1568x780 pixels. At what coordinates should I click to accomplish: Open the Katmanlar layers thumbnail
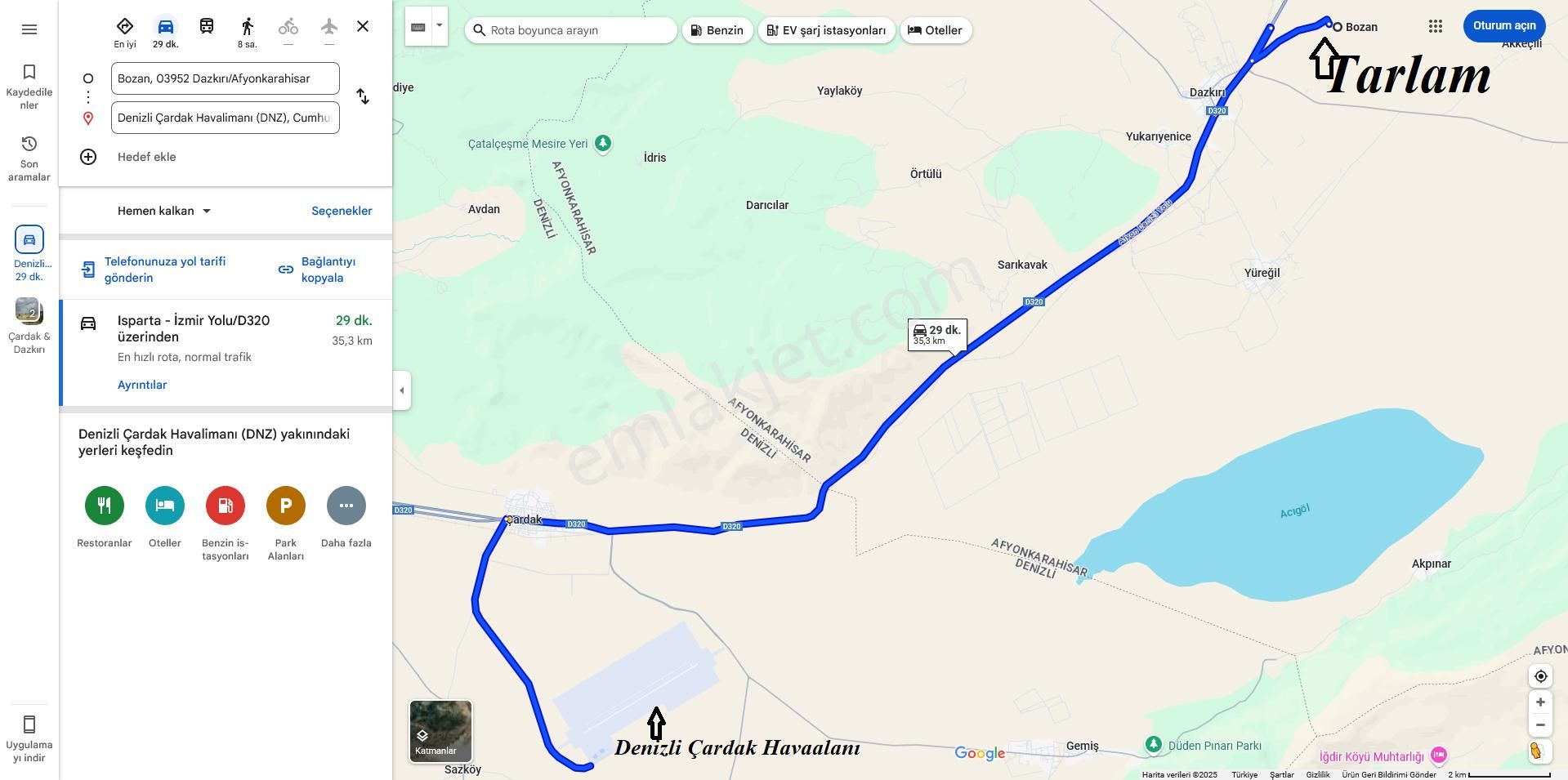[x=440, y=731]
